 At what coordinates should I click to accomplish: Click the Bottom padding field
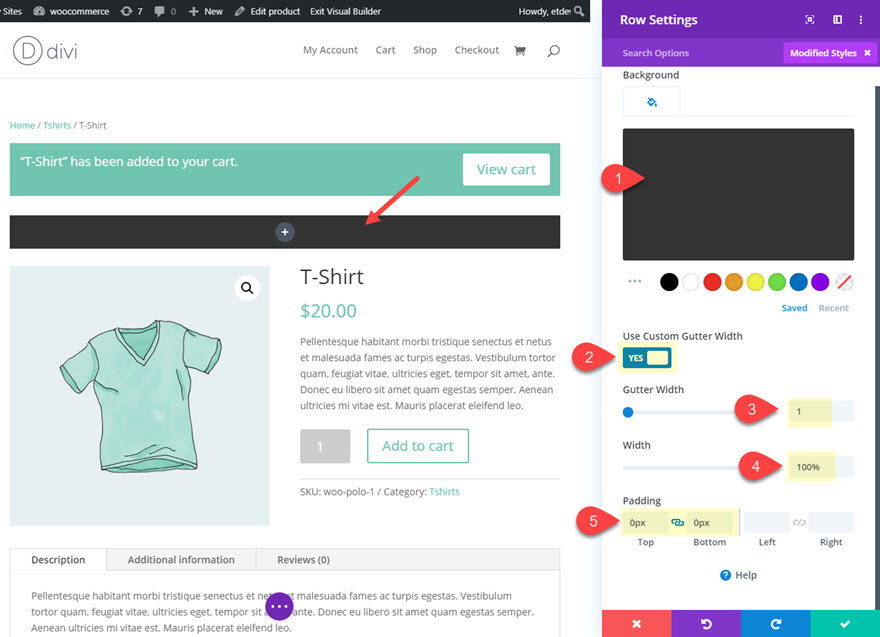pos(710,523)
